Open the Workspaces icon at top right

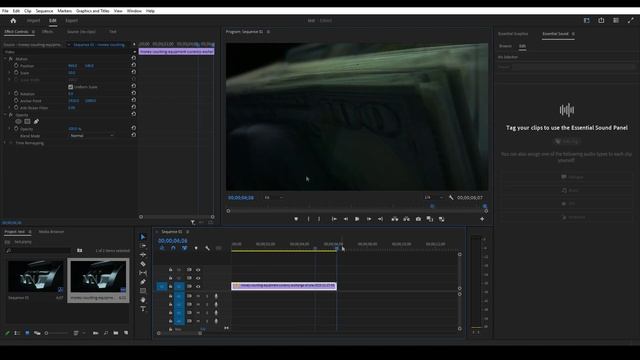coord(587,20)
